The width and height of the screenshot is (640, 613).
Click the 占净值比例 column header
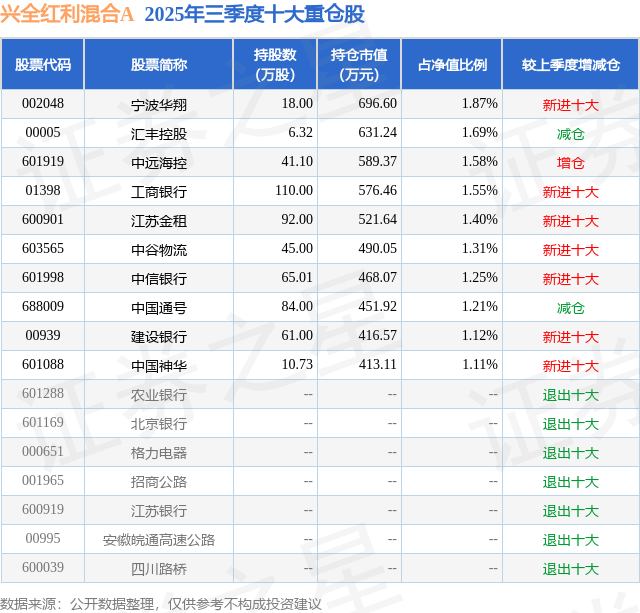(452, 64)
